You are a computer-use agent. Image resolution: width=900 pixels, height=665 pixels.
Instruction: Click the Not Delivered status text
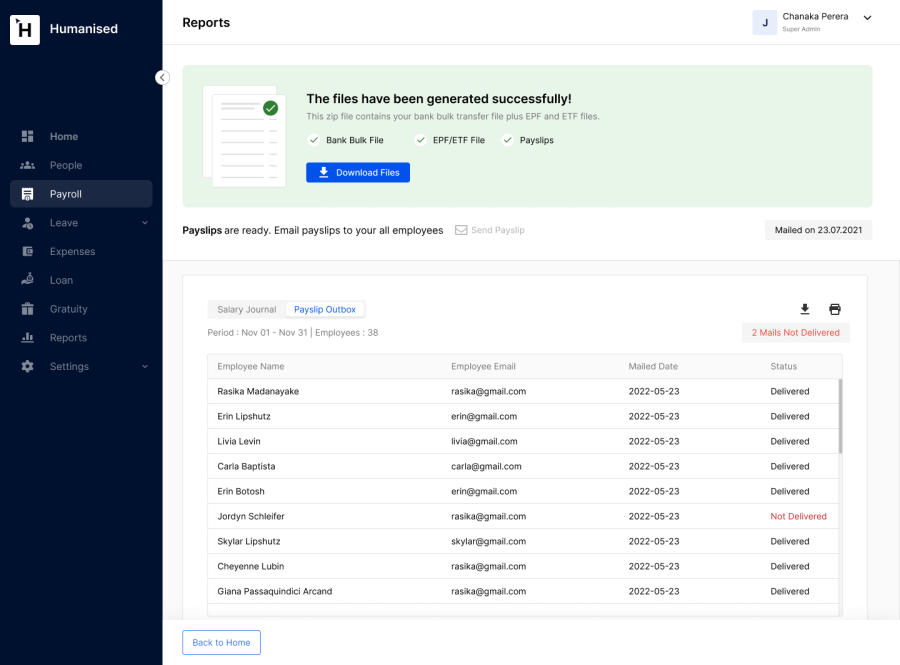click(798, 516)
